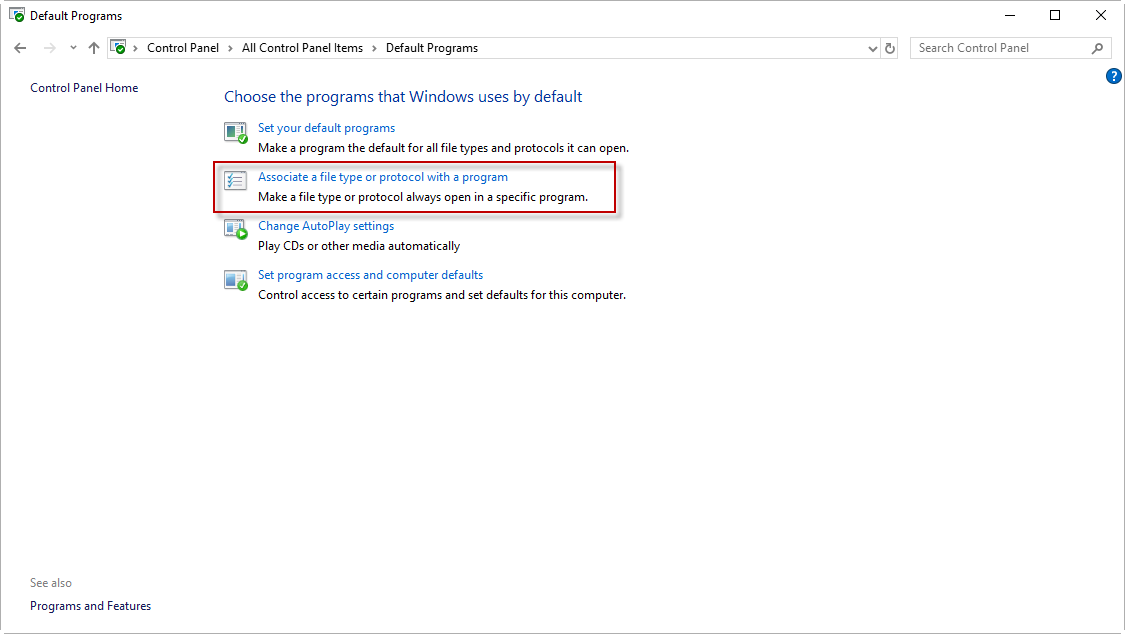This screenshot has width=1125, height=634.
Task: Click the Forward navigation arrow
Action: (x=50, y=48)
